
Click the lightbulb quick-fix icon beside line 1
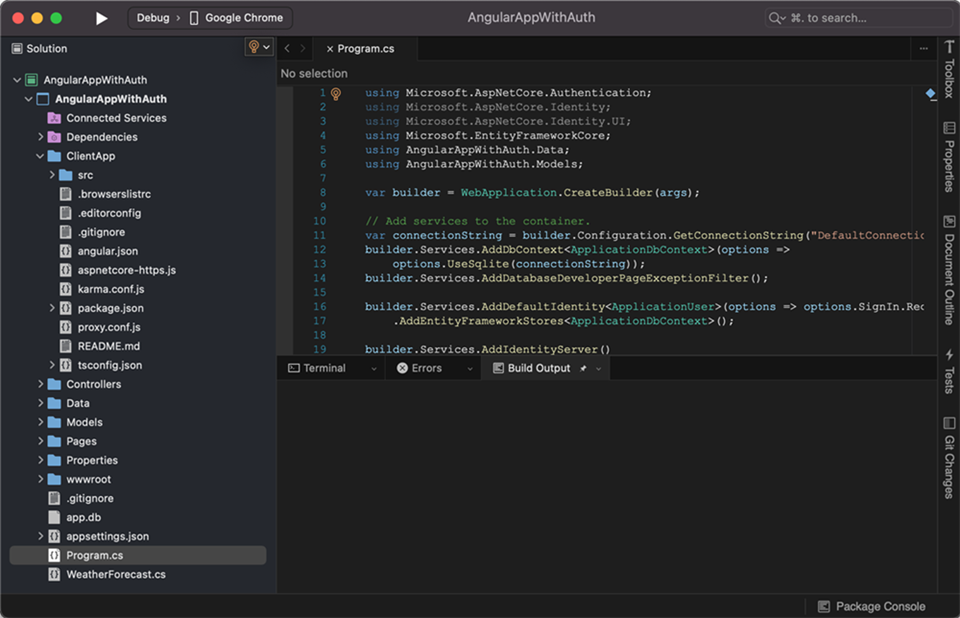(335, 92)
